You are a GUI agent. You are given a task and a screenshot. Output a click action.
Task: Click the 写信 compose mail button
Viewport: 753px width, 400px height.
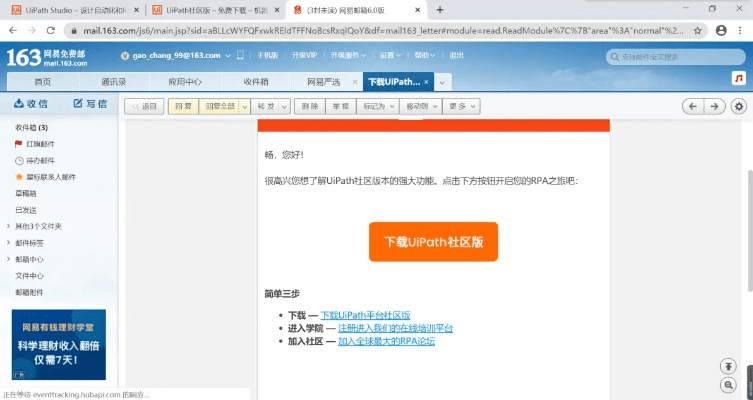90,104
